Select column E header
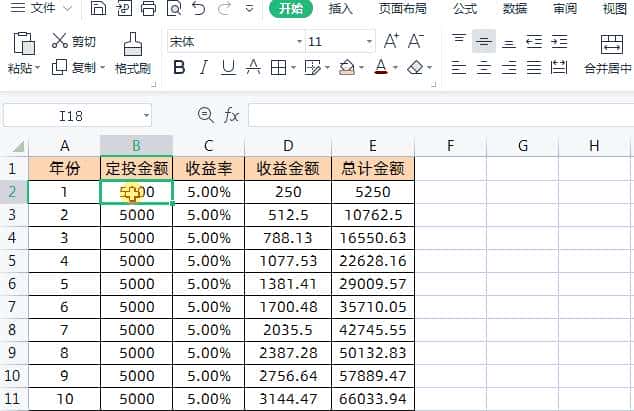Viewport: 634px width, 411px height. (x=373, y=146)
